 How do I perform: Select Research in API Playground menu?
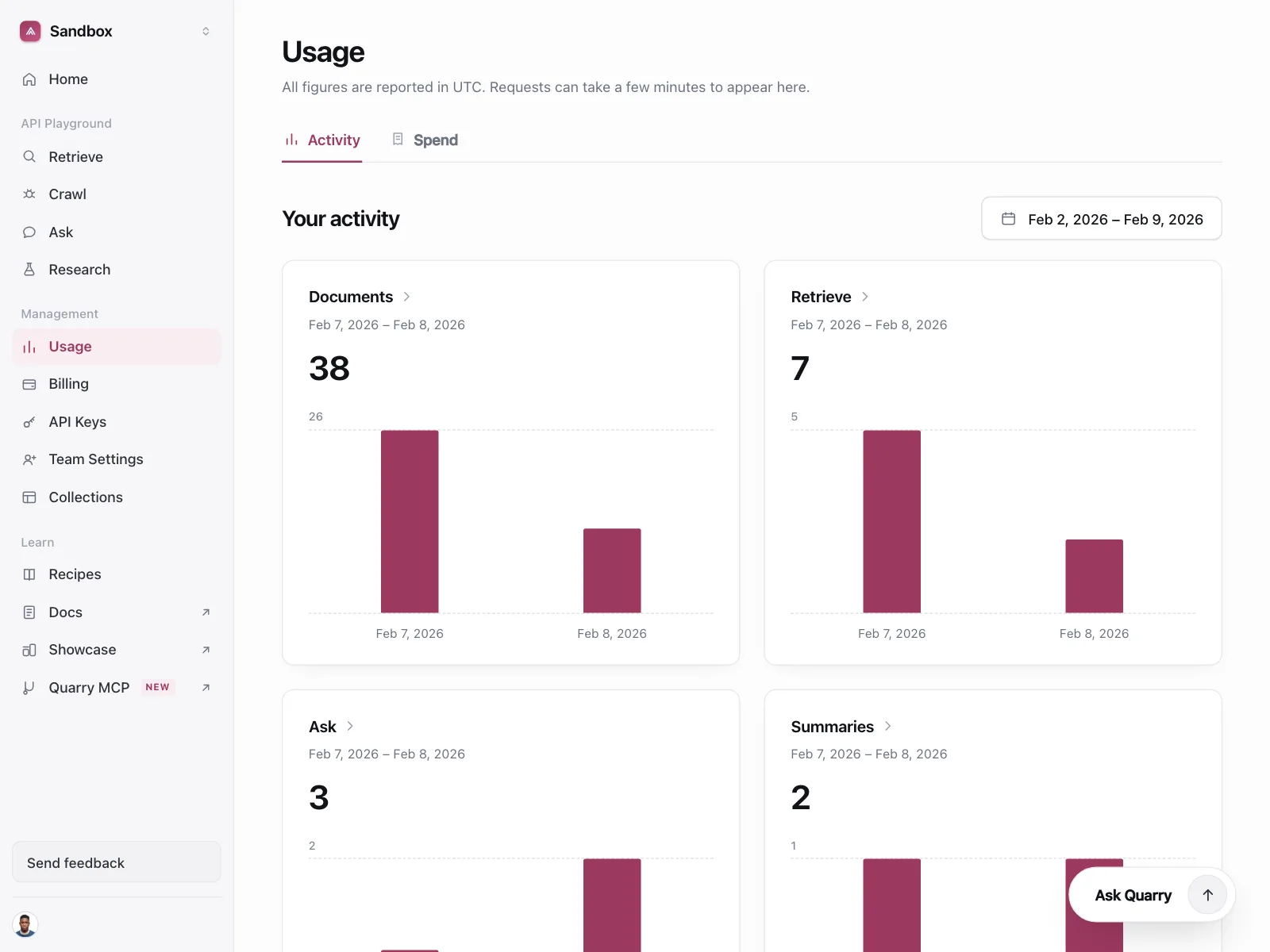pyautogui.click(x=117, y=270)
